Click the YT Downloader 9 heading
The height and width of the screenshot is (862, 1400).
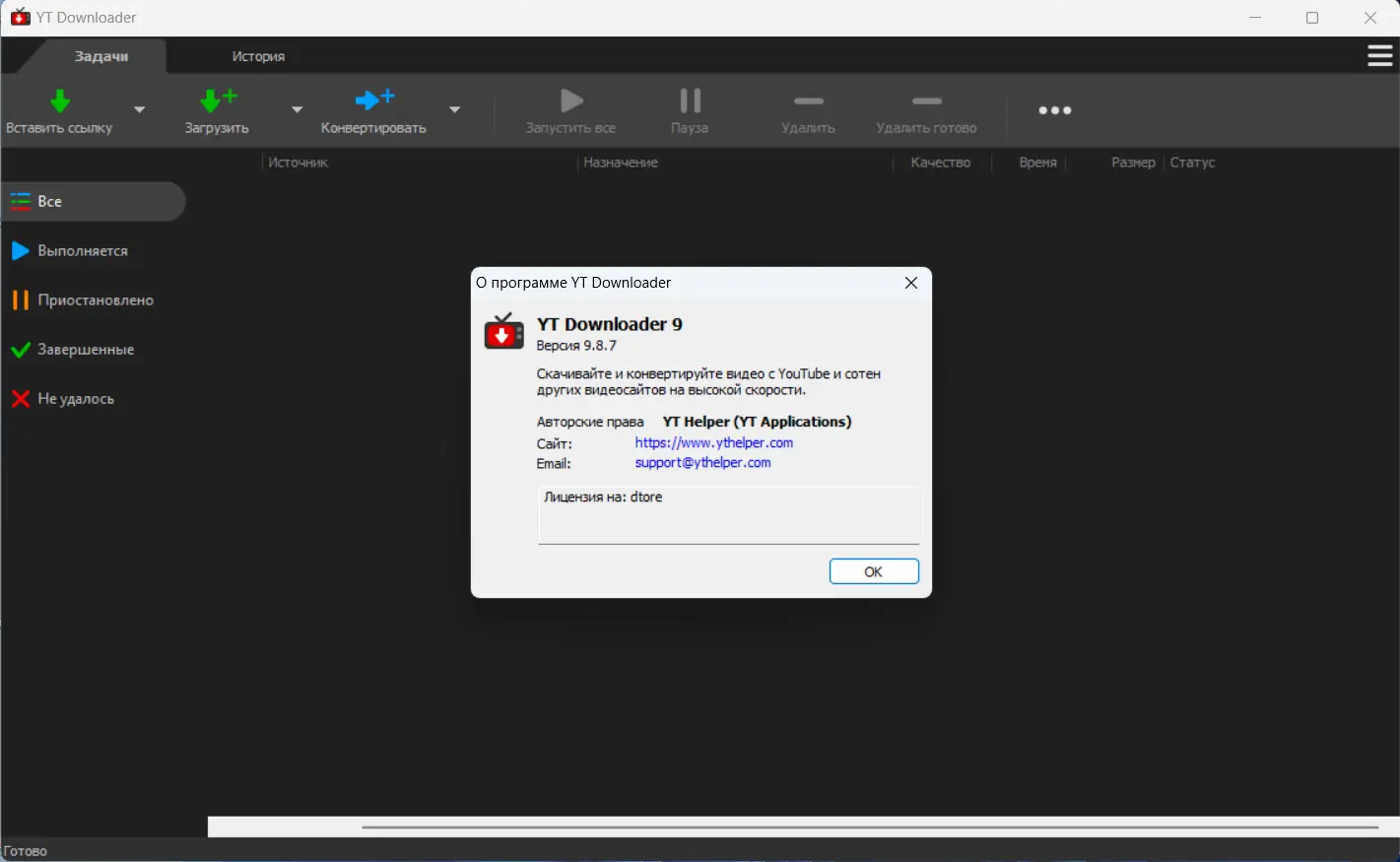[610, 324]
